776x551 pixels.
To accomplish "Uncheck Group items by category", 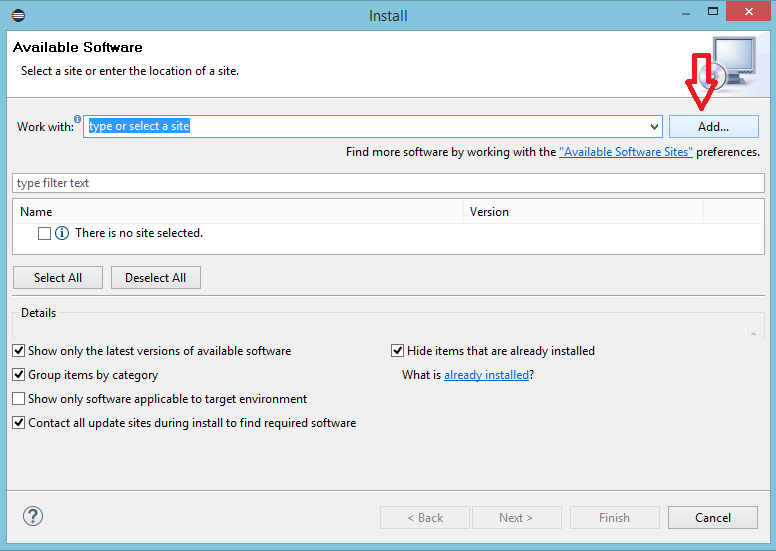I will (x=19, y=375).
